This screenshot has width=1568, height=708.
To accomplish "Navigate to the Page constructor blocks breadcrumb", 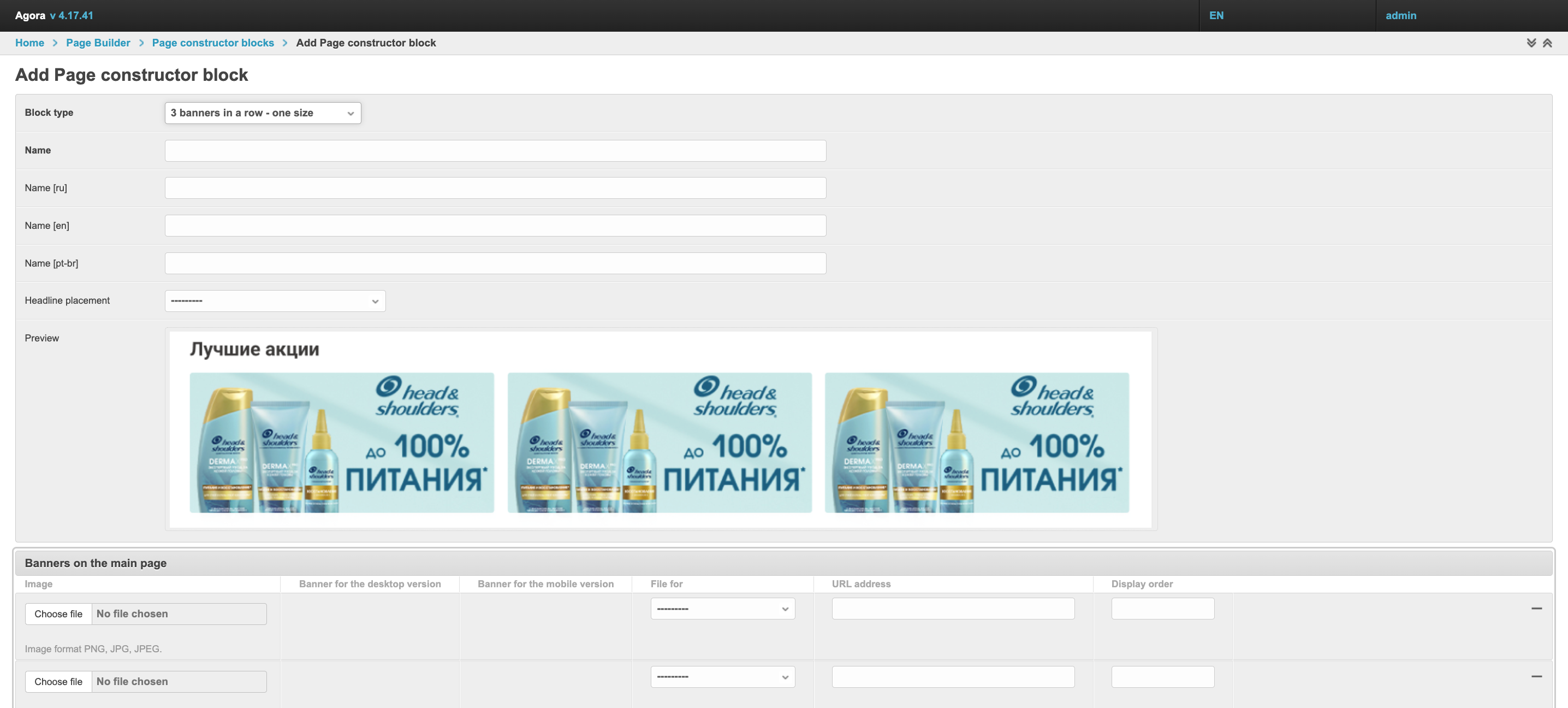I will (x=212, y=43).
